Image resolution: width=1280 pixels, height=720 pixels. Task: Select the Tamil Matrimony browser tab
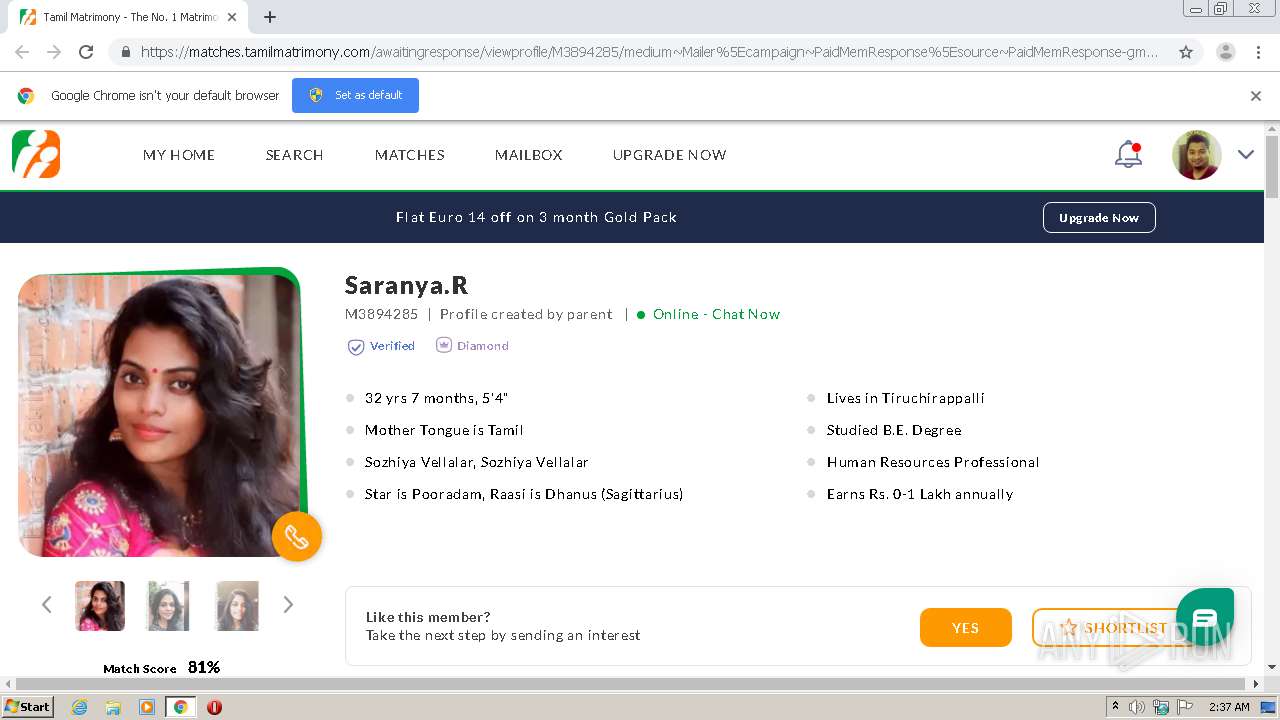click(128, 17)
